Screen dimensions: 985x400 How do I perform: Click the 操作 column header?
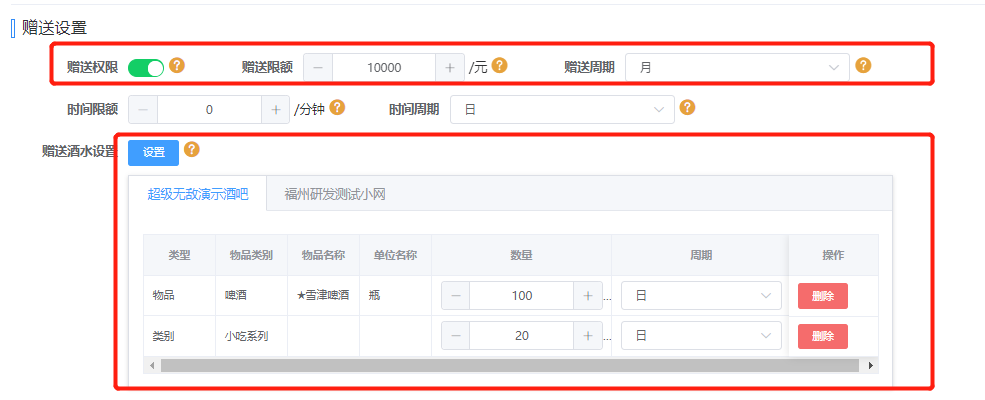[x=833, y=256]
